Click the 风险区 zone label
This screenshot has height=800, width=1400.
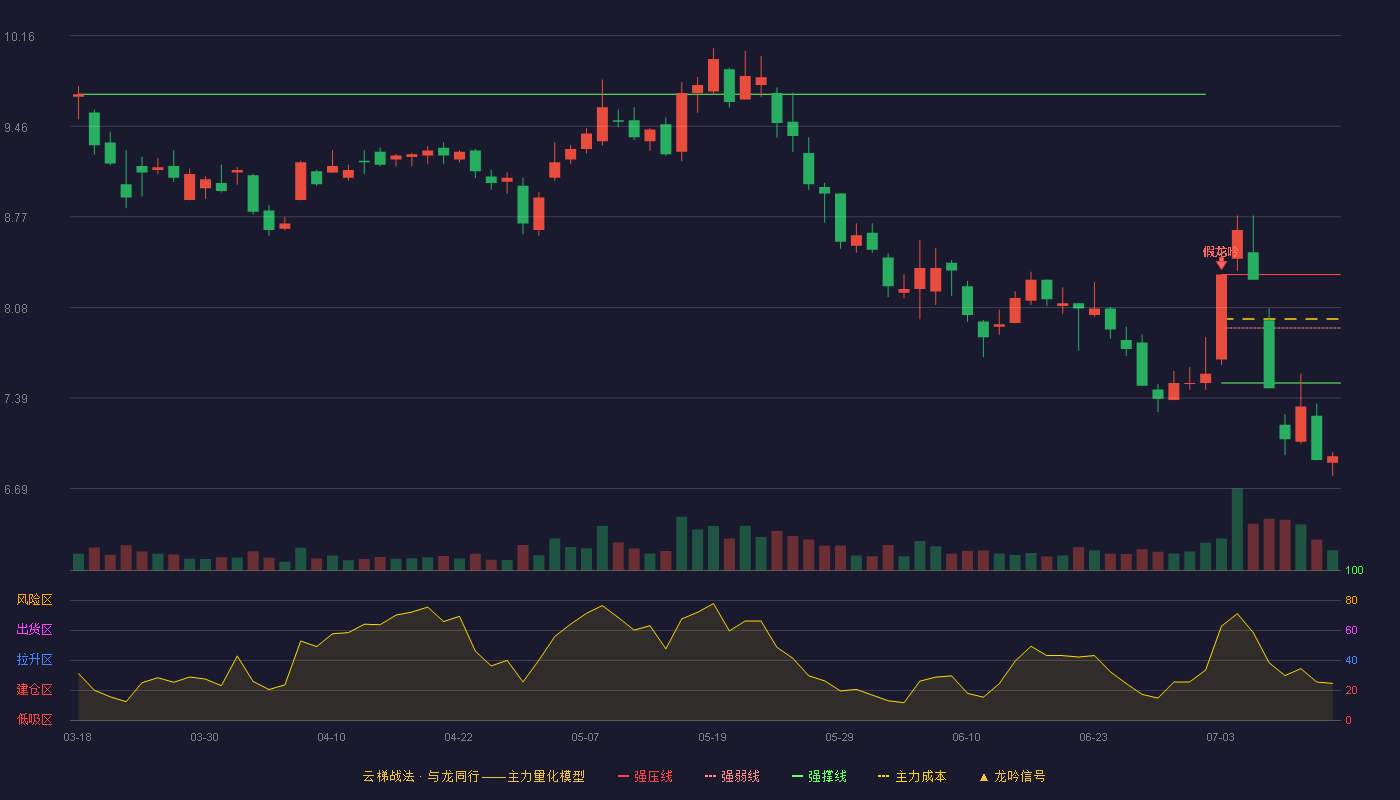tap(34, 600)
